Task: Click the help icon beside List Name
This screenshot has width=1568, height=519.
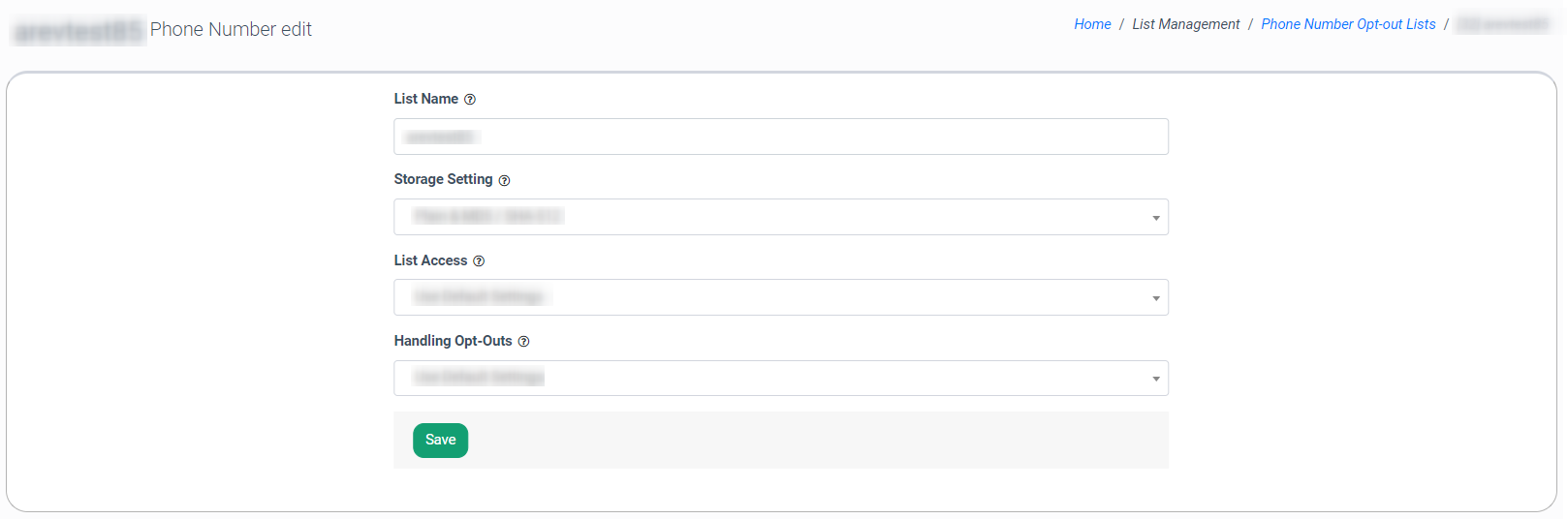Action: [470, 100]
